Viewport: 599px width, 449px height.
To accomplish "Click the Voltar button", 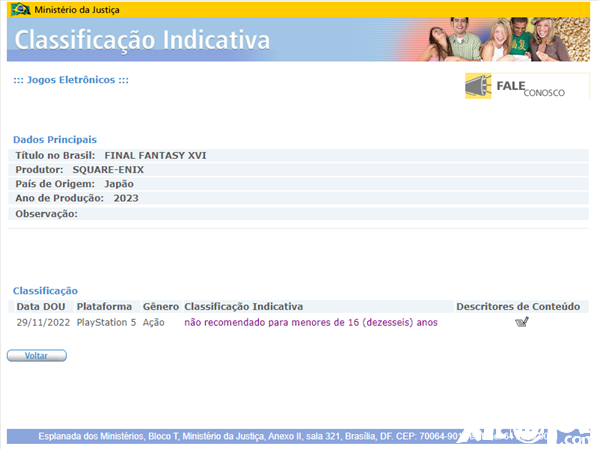I will coord(37,356).
